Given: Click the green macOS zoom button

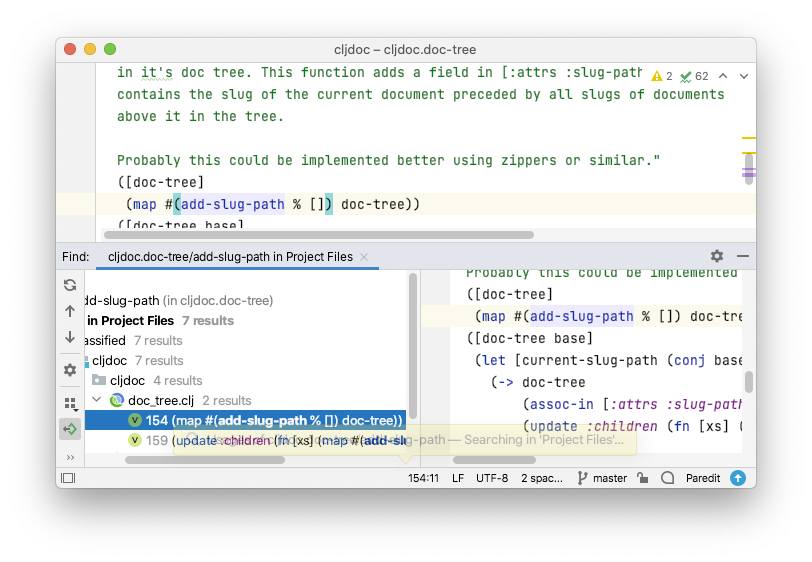Looking at the screenshot, I should pyautogui.click(x=110, y=49).
